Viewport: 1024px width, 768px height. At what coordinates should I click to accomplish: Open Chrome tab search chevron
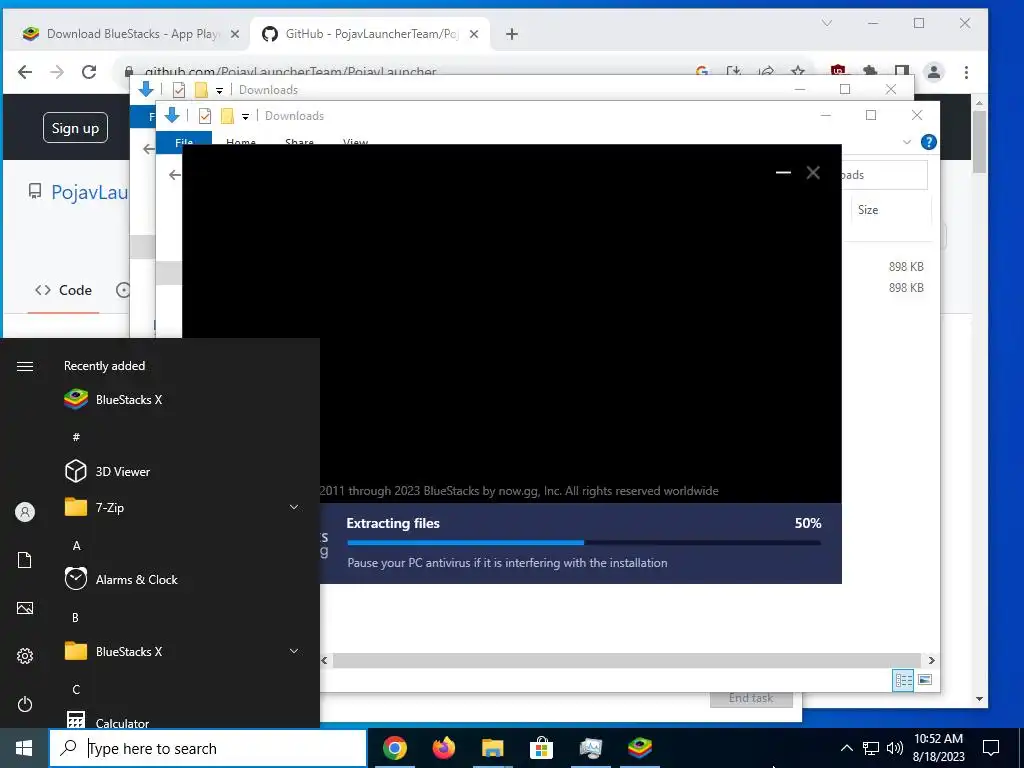point(827,23)
